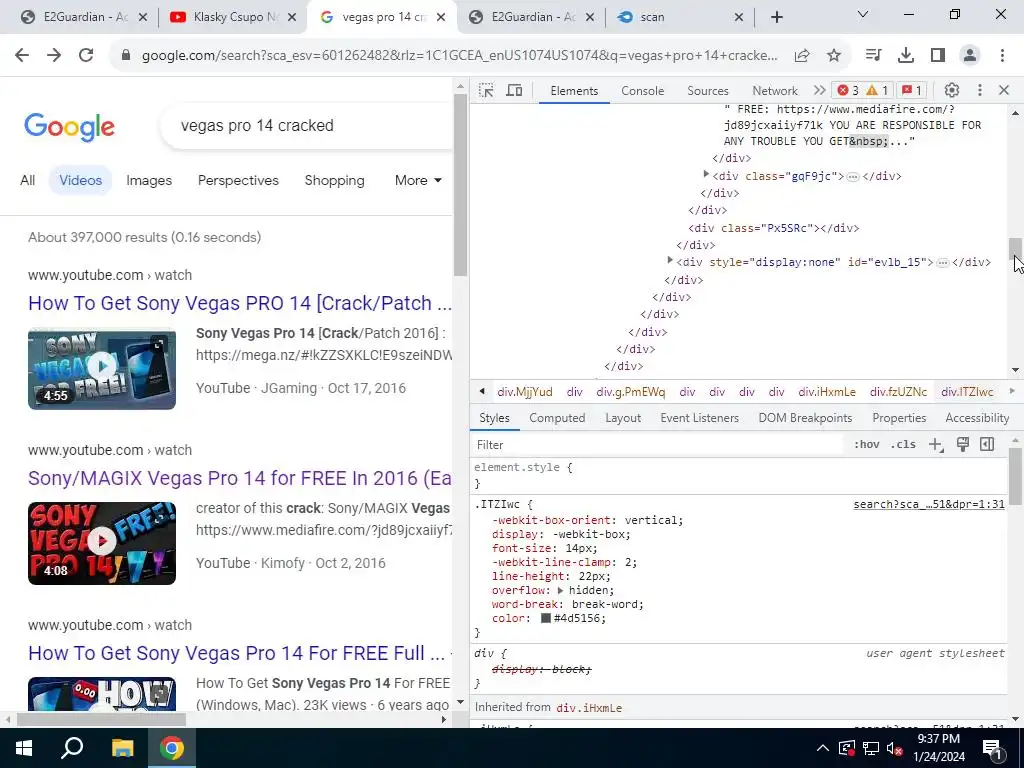Open How To Get Sony Vegas PRO 14 Crack/Patch result

click(240, 303)
